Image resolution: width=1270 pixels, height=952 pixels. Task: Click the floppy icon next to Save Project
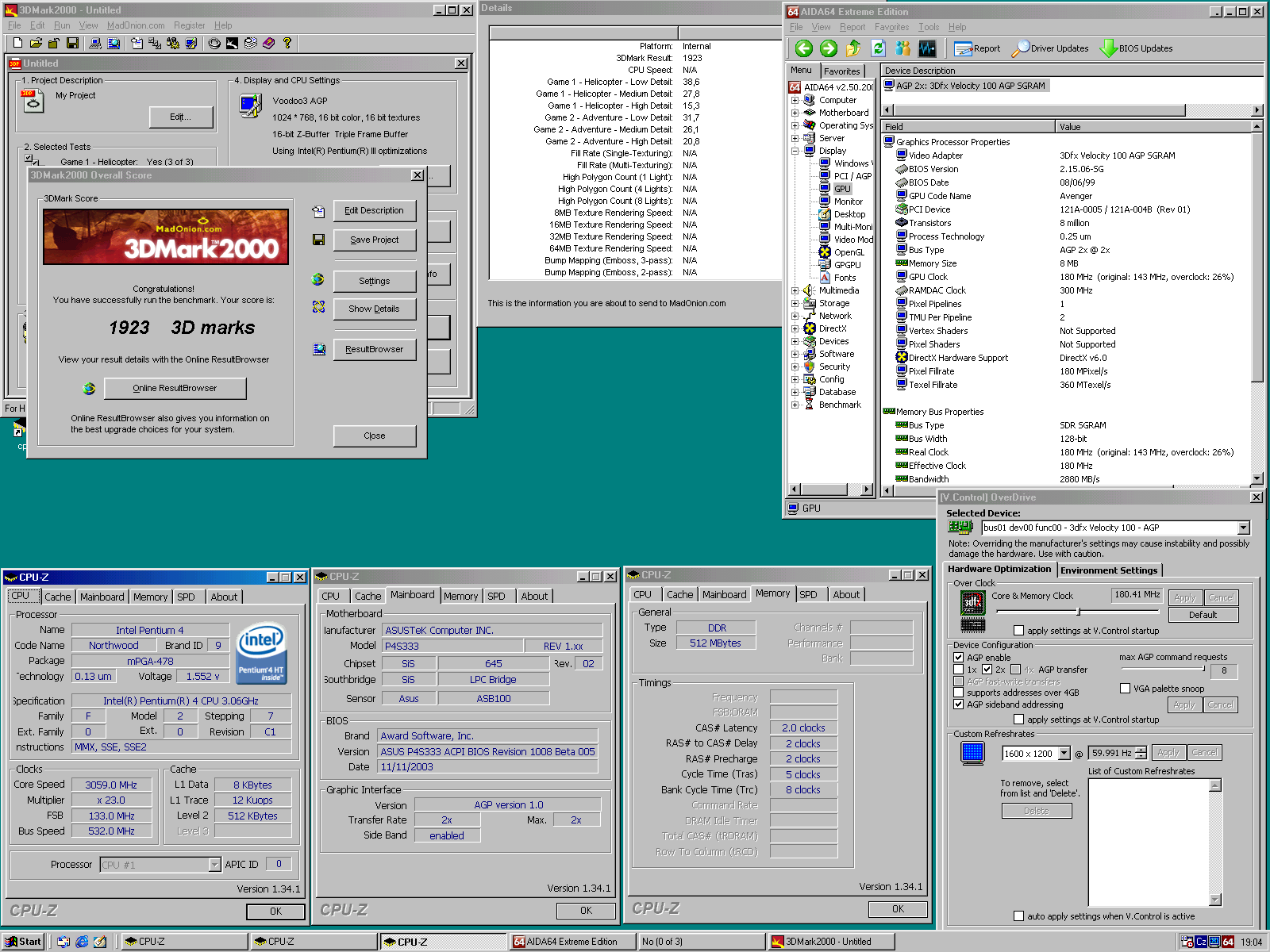(318, 240)
